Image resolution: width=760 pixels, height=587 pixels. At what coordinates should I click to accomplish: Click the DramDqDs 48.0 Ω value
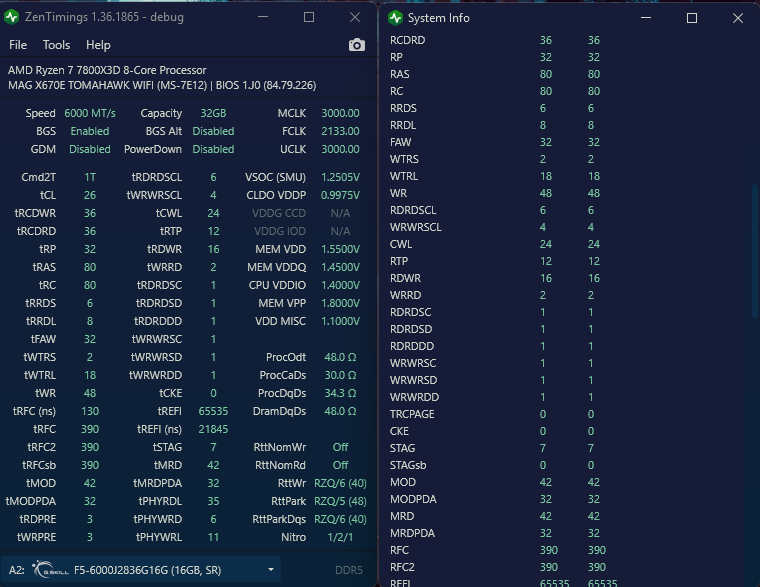(x=340, y=411)
